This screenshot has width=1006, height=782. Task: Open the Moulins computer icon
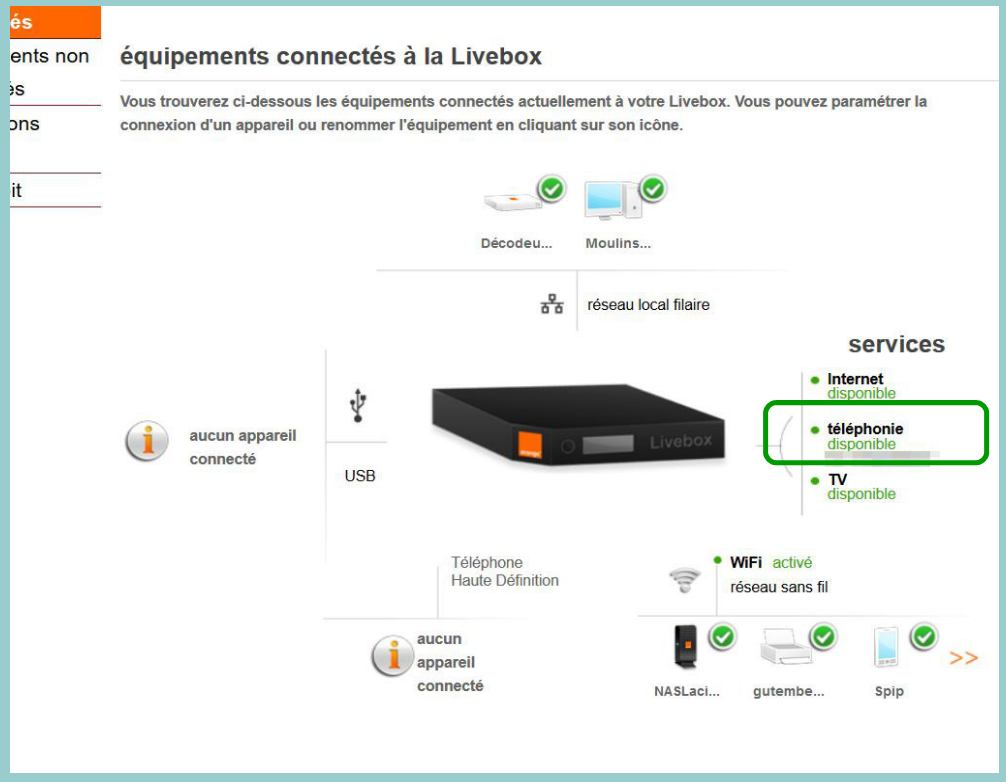coord(613,201)
